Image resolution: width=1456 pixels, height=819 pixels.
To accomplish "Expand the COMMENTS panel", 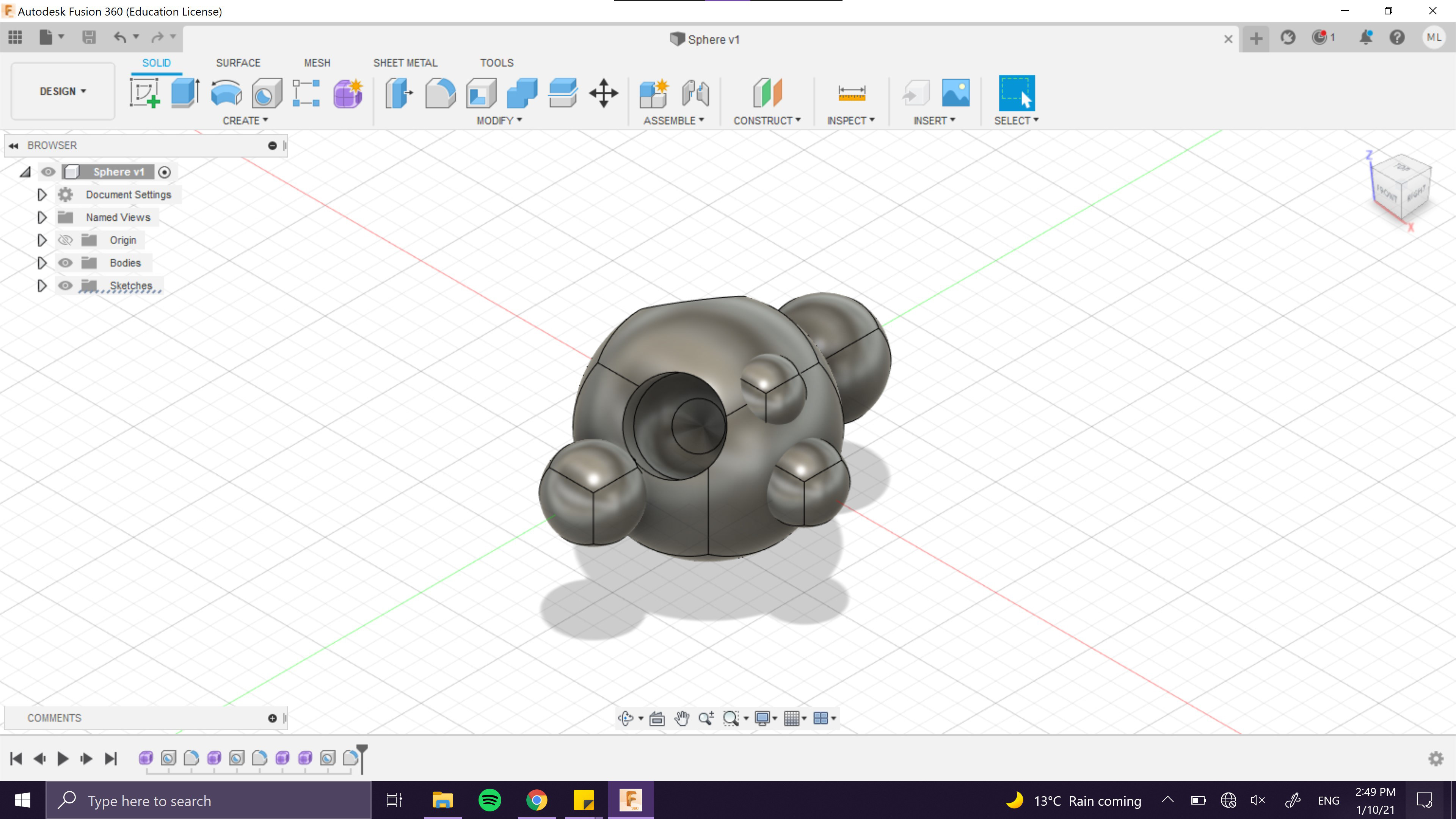I will pos(273,718).
